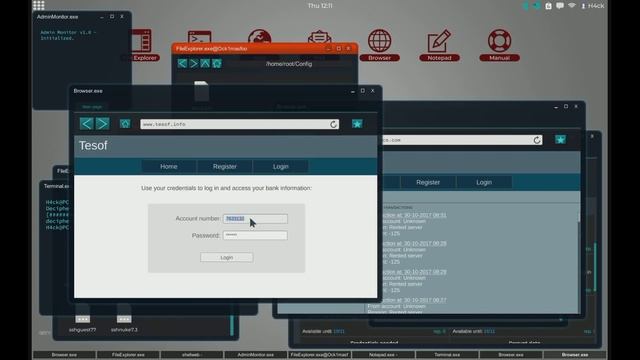Open the Mail desktop icon

320,37
